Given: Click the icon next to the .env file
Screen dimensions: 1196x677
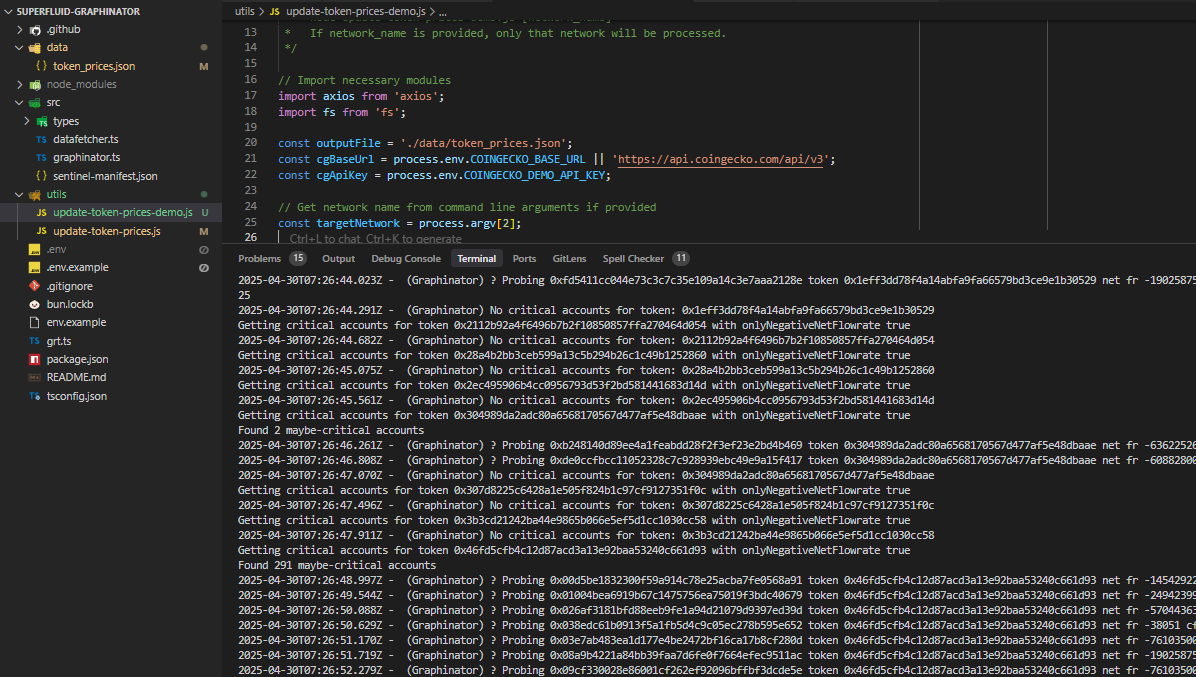Looking at the screenshot, I should tap(33, 249).
